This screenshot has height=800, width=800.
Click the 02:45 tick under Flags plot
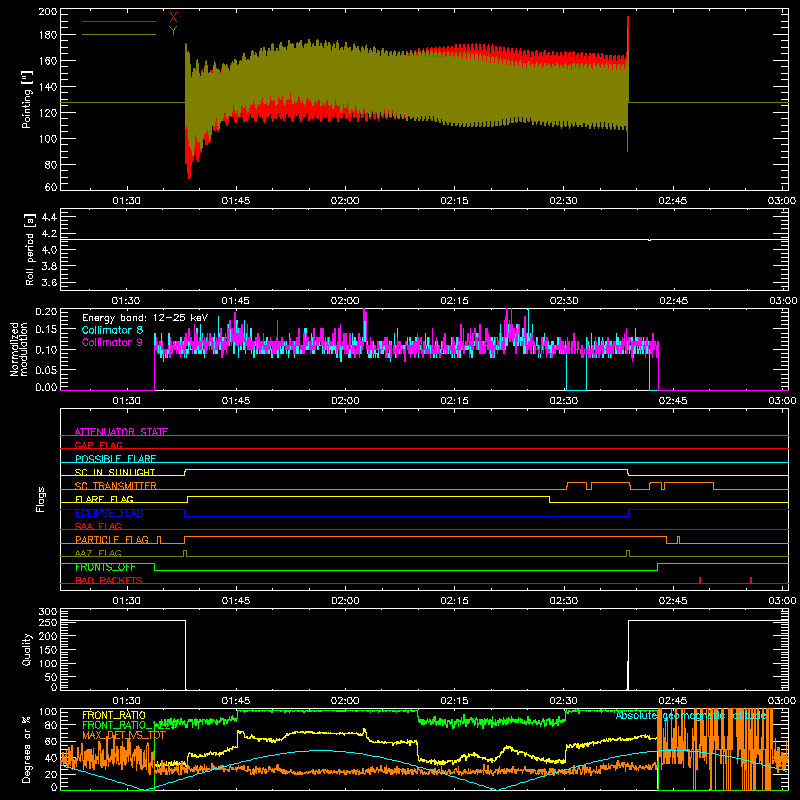point(673,601)
